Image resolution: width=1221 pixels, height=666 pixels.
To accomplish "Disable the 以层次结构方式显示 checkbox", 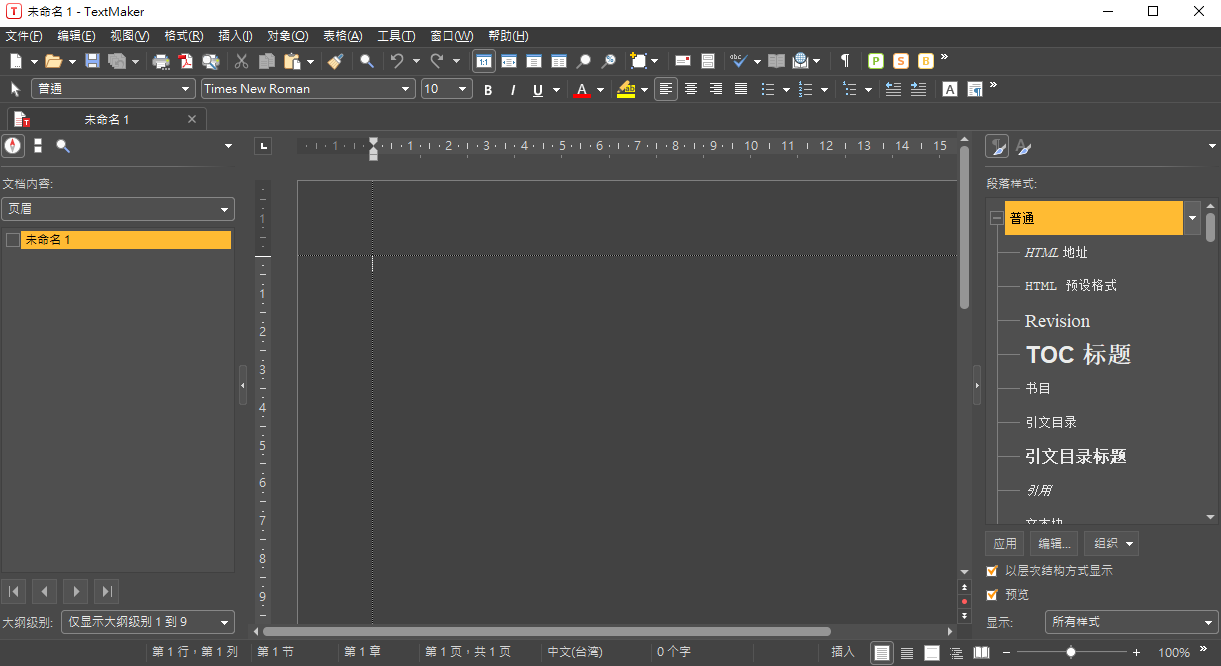I will [993, 570].
